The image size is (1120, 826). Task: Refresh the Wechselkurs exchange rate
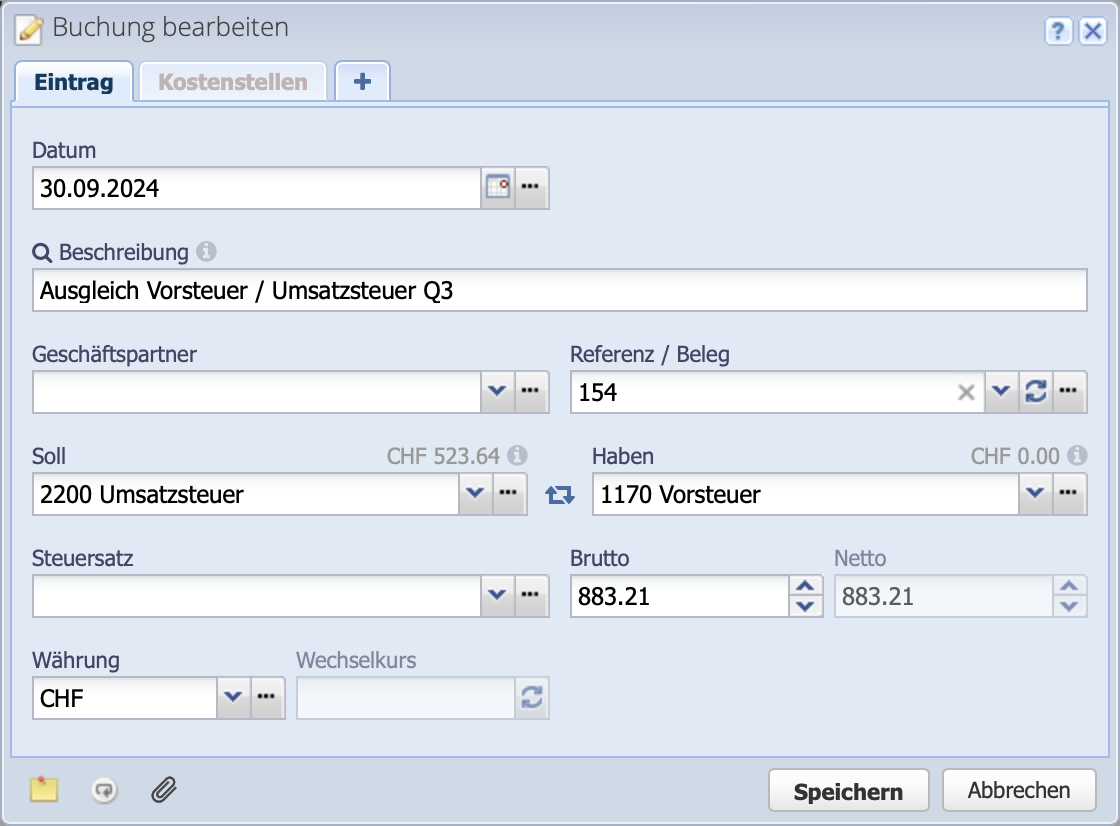click(x=533, y=698)
